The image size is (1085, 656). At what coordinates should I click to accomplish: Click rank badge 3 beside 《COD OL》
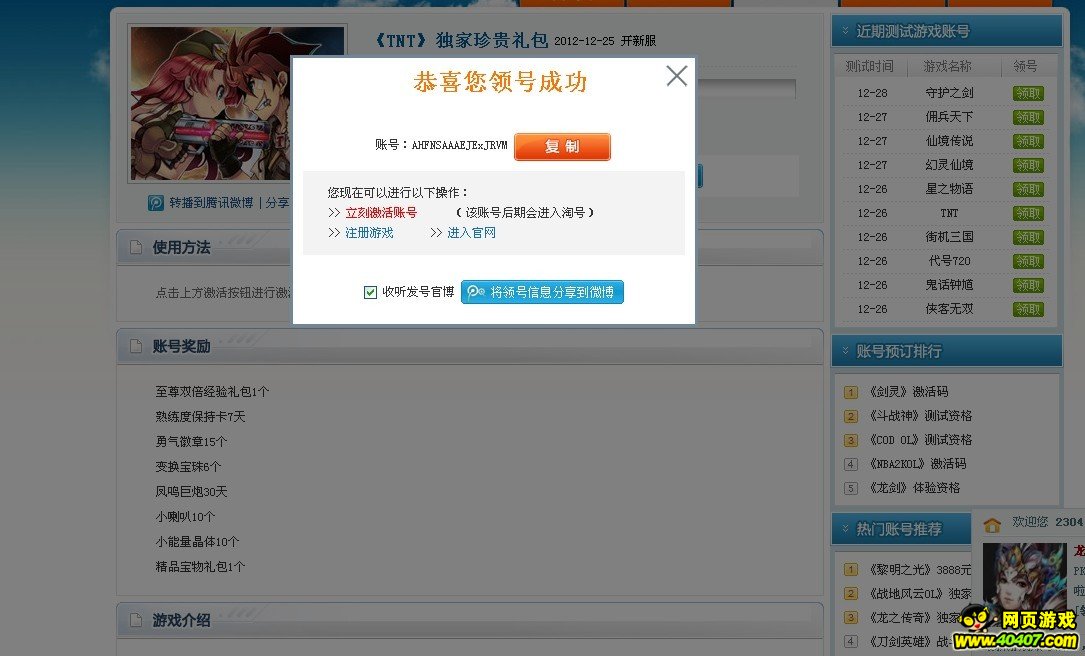point(851,440)
